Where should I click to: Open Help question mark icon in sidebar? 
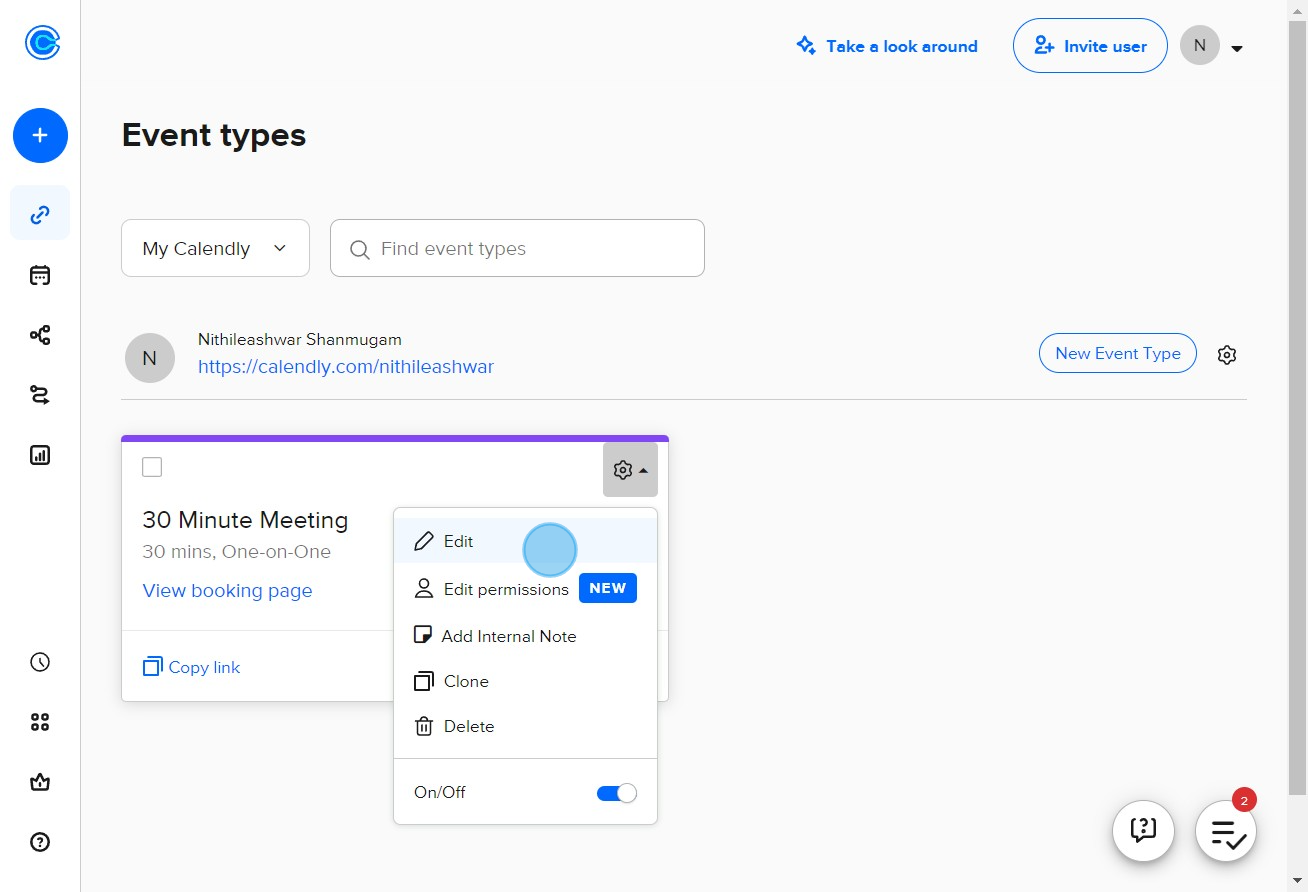pos(40,842)
